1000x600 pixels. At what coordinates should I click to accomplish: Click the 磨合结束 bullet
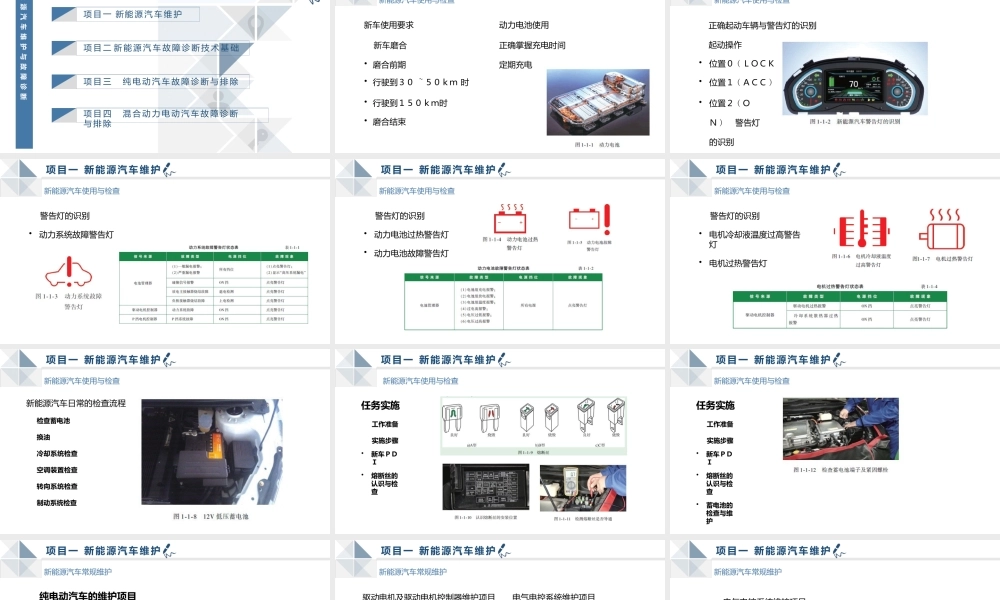pos(389,121)
